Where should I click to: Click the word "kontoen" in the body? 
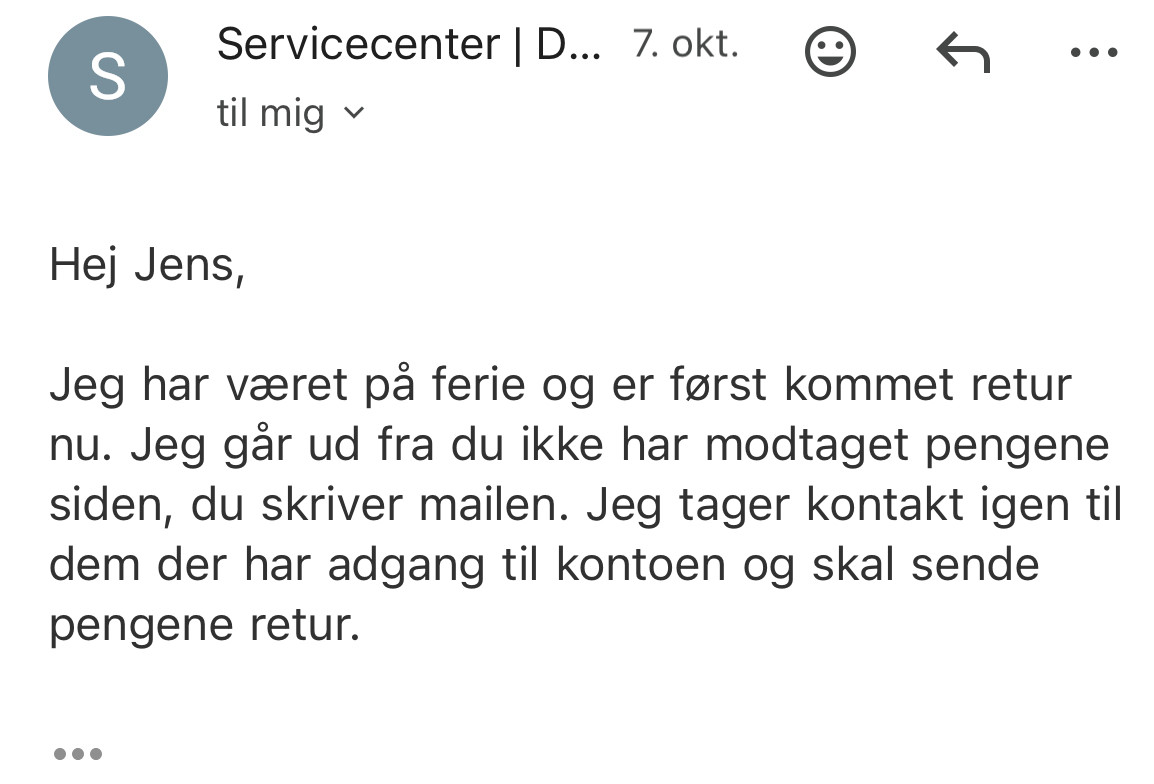(640, 565)
